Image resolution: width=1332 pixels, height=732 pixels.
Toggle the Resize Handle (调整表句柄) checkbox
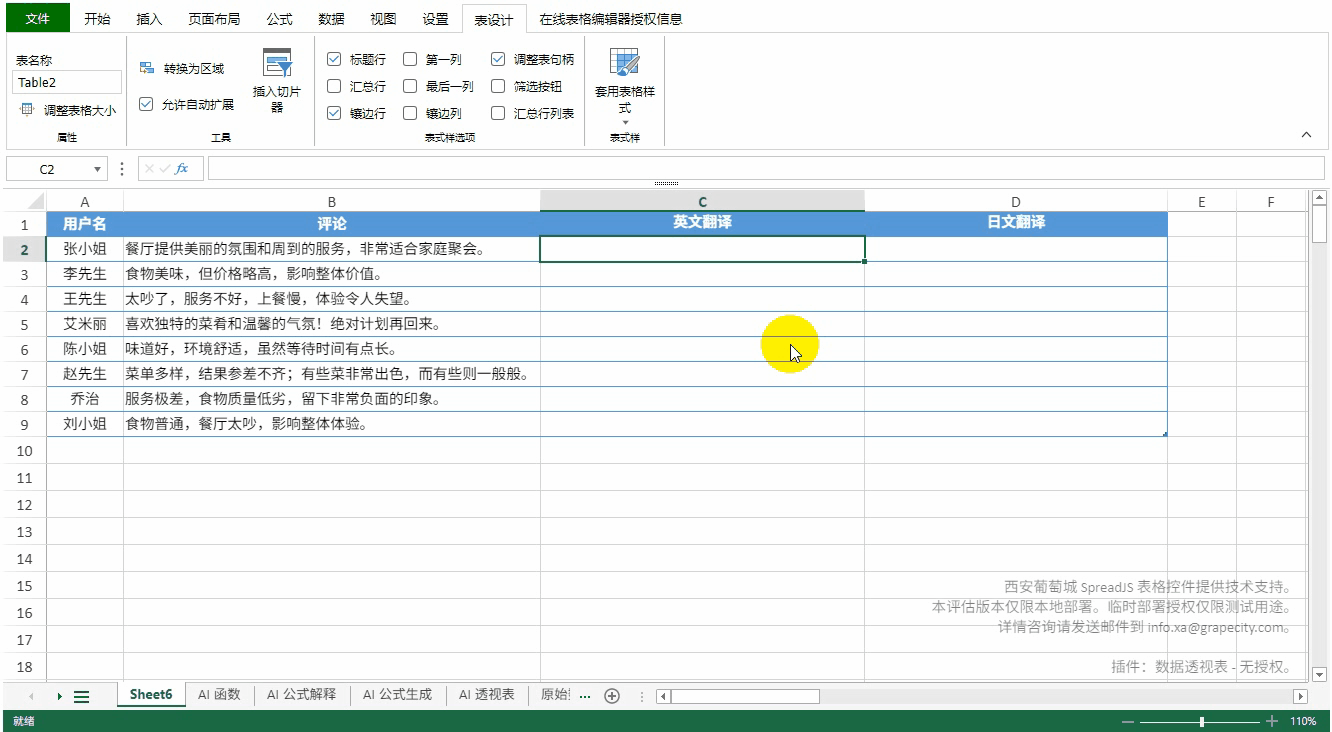498,60
